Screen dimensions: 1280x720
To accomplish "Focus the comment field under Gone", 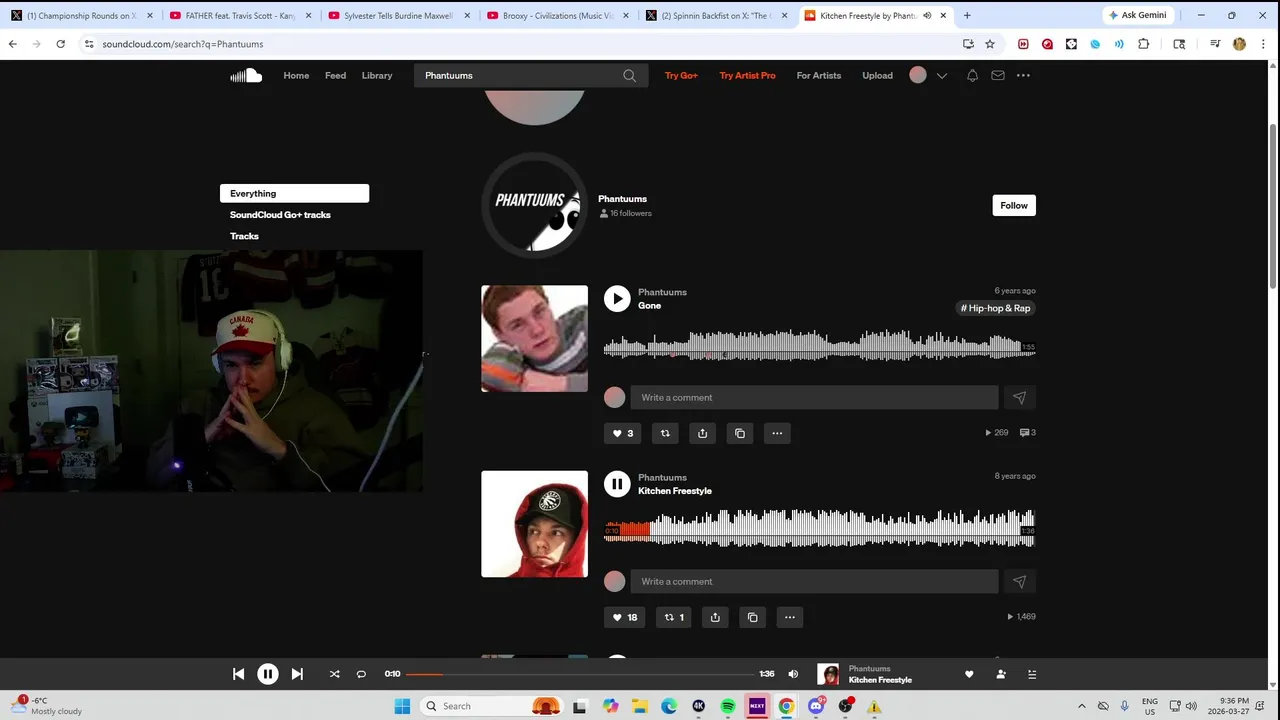I will (814, 397).
